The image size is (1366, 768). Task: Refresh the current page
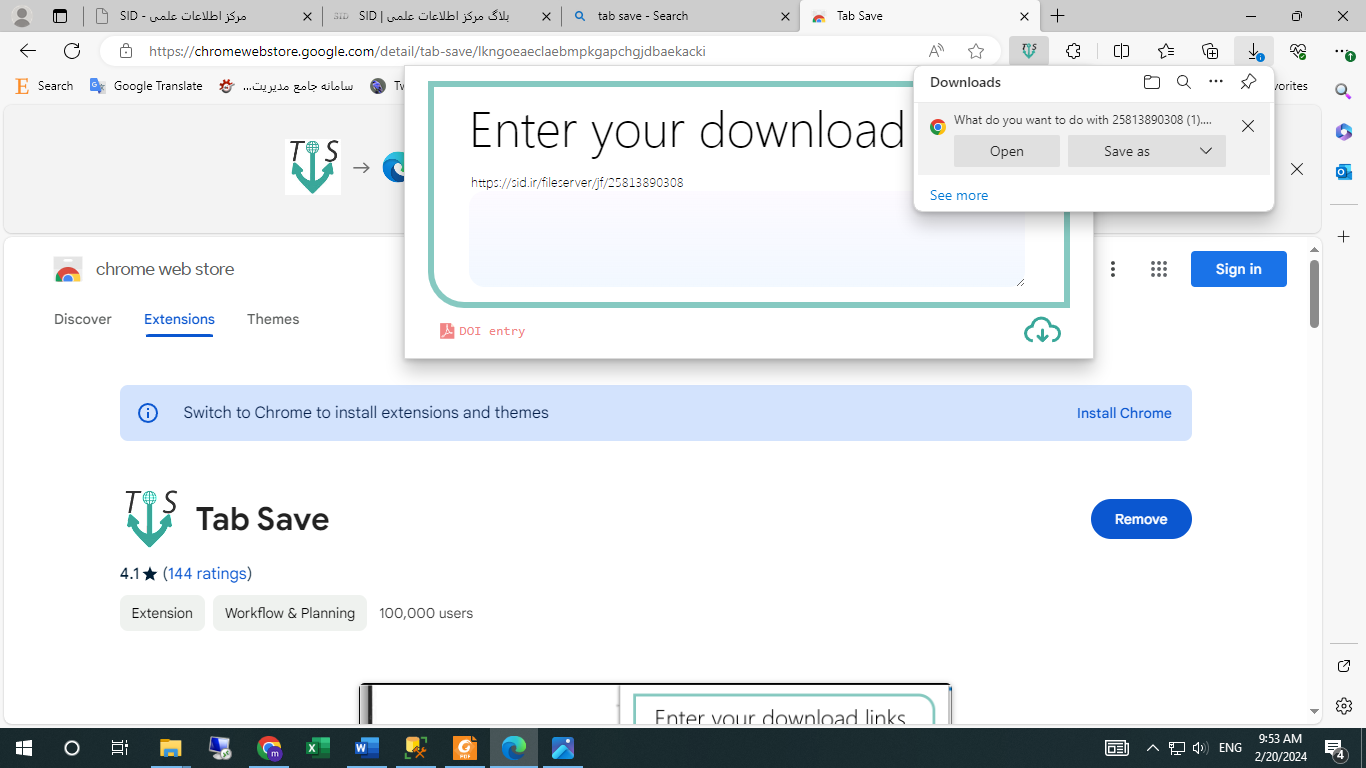click(x=72, y=51)
